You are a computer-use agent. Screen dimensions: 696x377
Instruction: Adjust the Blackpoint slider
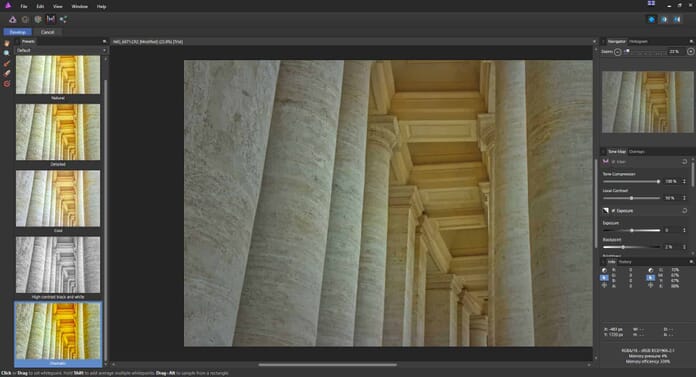click(631, 247)
